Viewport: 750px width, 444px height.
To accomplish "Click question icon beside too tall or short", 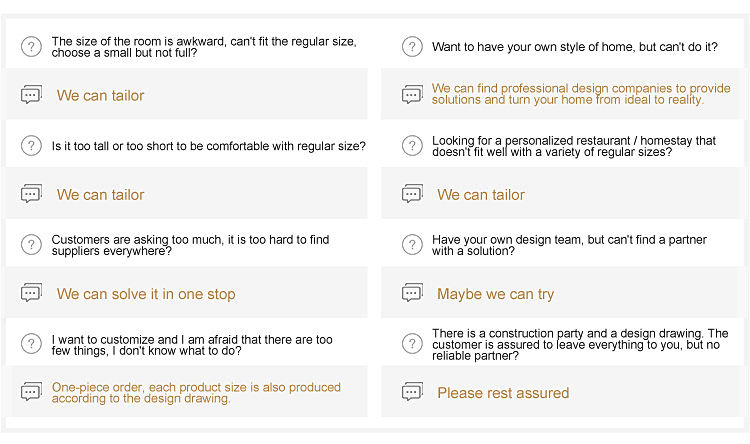I will point(31,146).
